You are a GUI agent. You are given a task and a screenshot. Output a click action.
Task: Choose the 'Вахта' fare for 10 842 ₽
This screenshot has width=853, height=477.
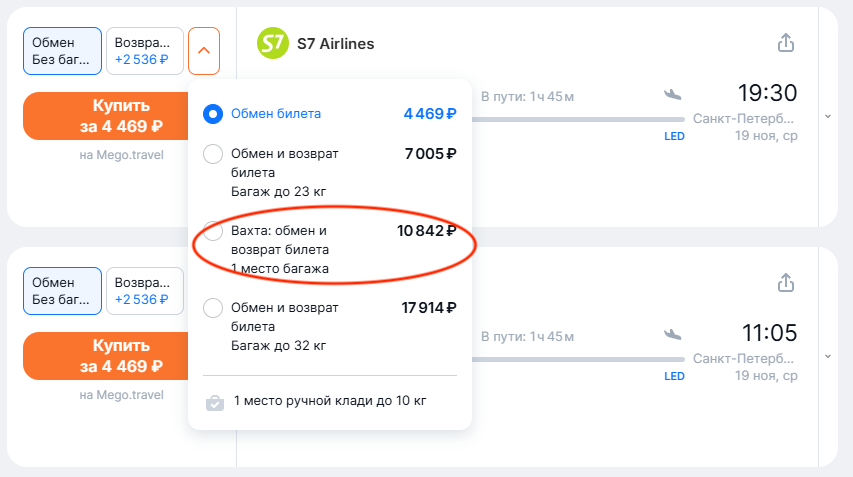point(212,232)
